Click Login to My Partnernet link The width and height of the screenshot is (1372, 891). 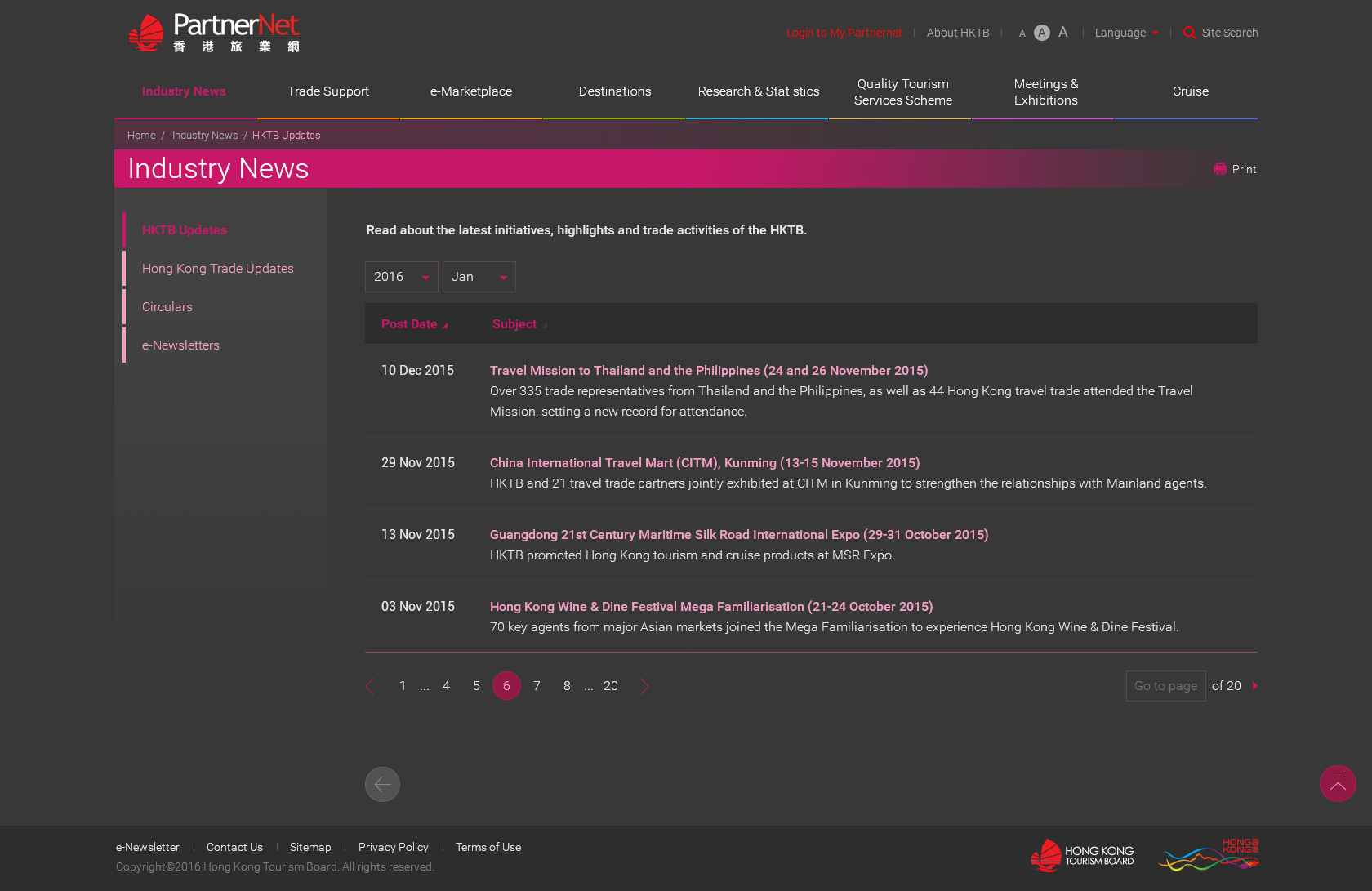[844, 33]
